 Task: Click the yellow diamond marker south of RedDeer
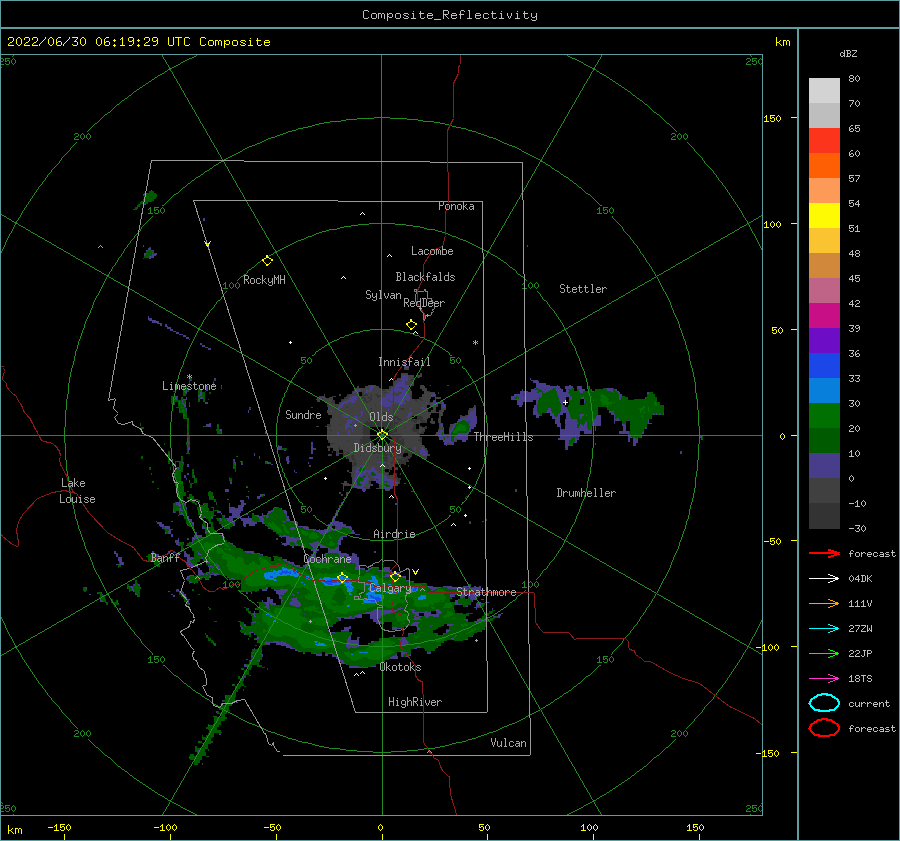tap(412, 325)
